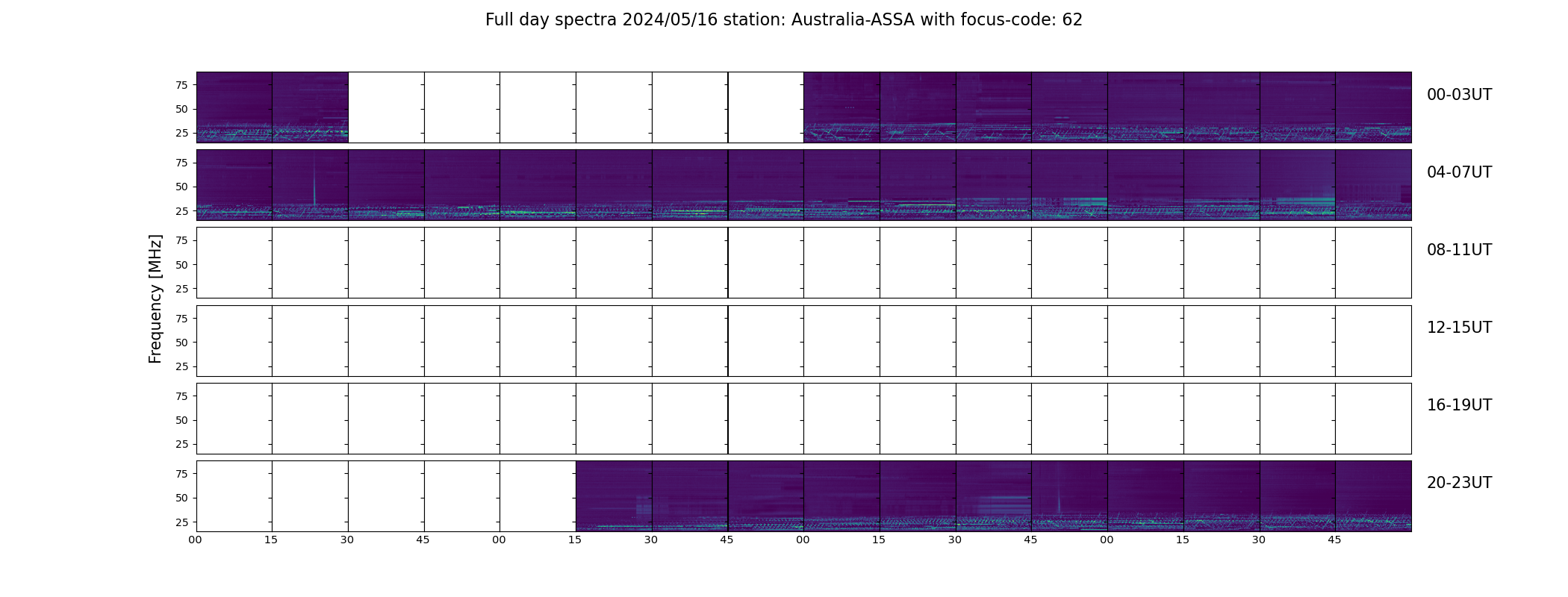
Task: Click the 50 tick of the 08-11UT row
Action: (181, 265)
